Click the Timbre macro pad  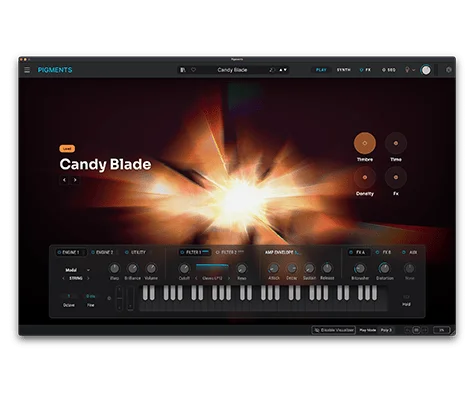coord(365,143)
